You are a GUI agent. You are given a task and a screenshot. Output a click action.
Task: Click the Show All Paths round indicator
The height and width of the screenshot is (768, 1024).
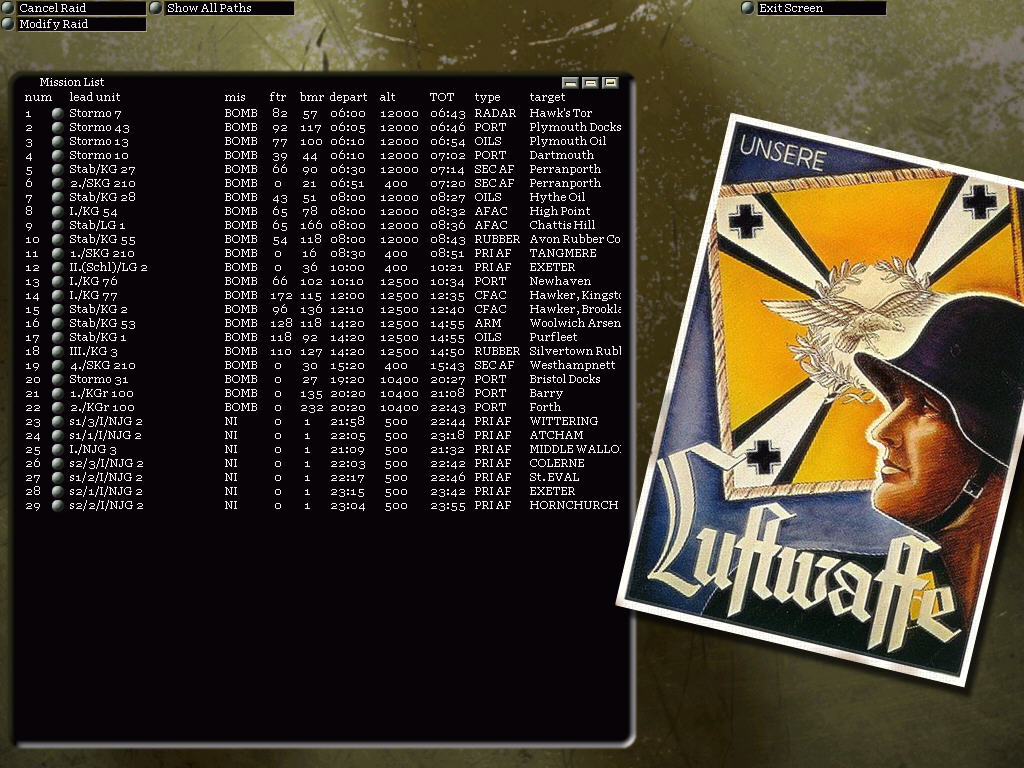(x=155, y=8)
